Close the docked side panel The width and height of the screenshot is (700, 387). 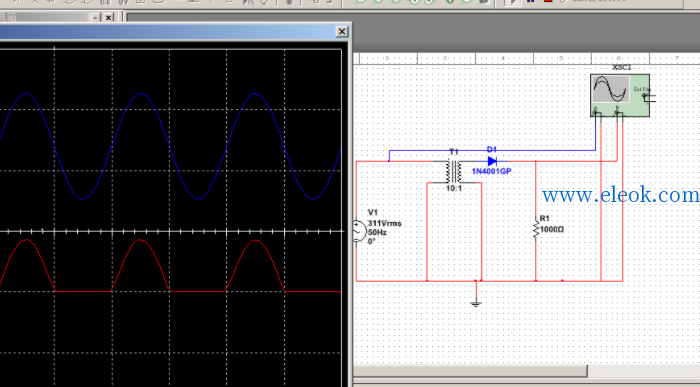click(108, 17)
